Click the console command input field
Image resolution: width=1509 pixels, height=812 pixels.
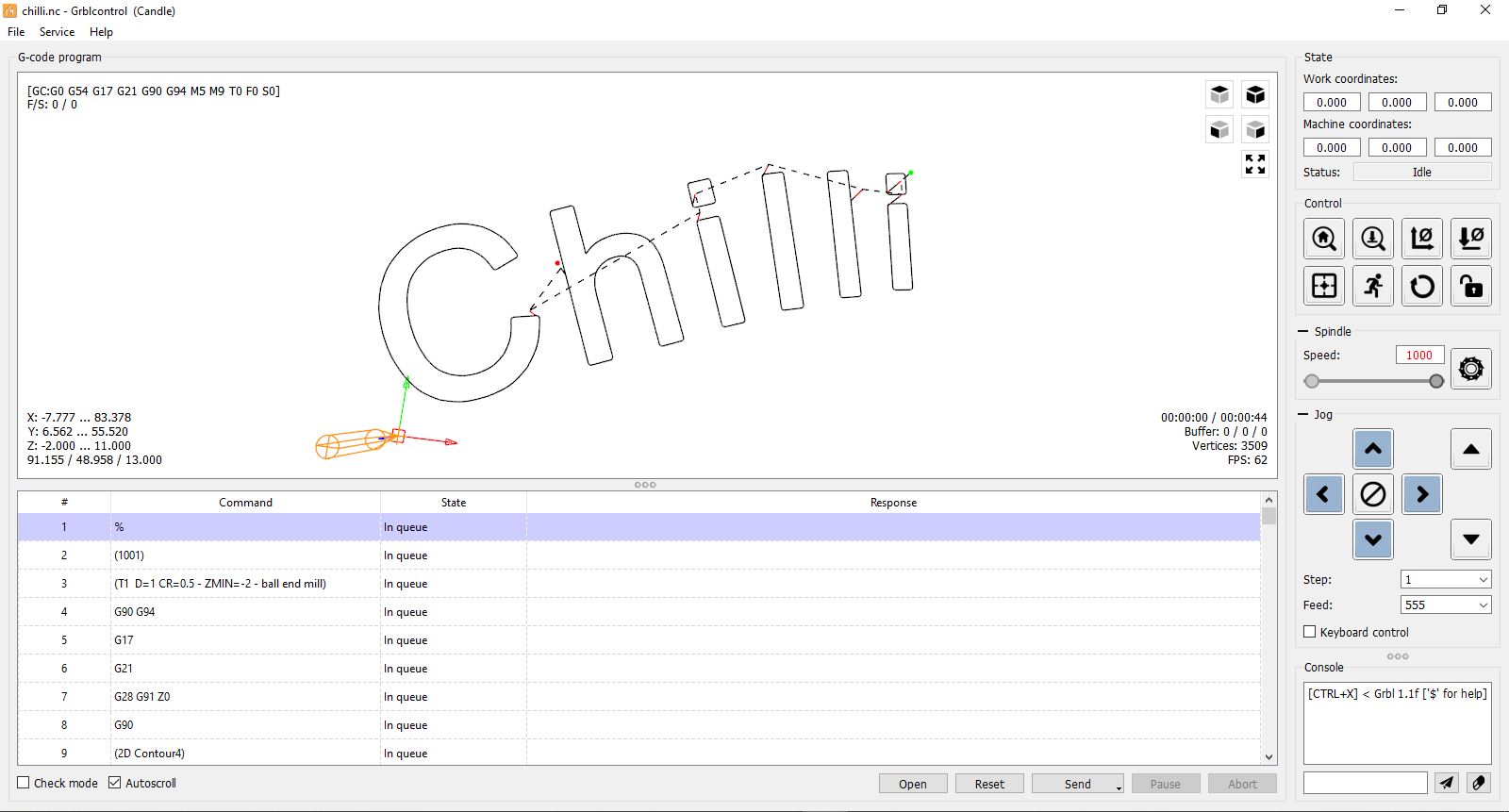tap(1365, 783)
